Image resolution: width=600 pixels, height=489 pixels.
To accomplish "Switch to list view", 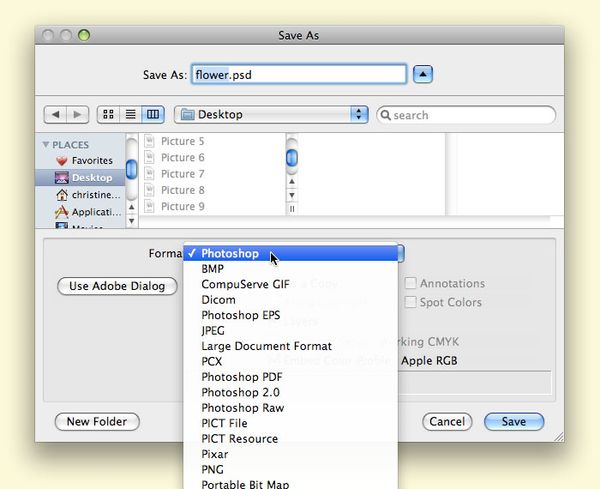I will (x=130, y=115).
